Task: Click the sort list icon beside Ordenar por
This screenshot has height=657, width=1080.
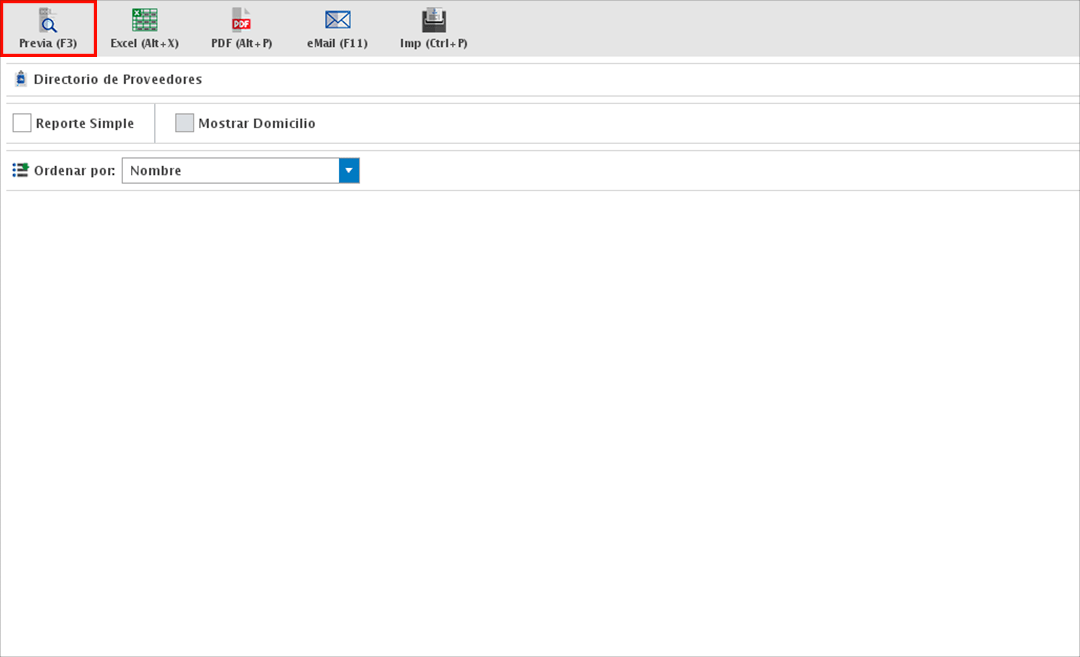Action: coord(20,171)
